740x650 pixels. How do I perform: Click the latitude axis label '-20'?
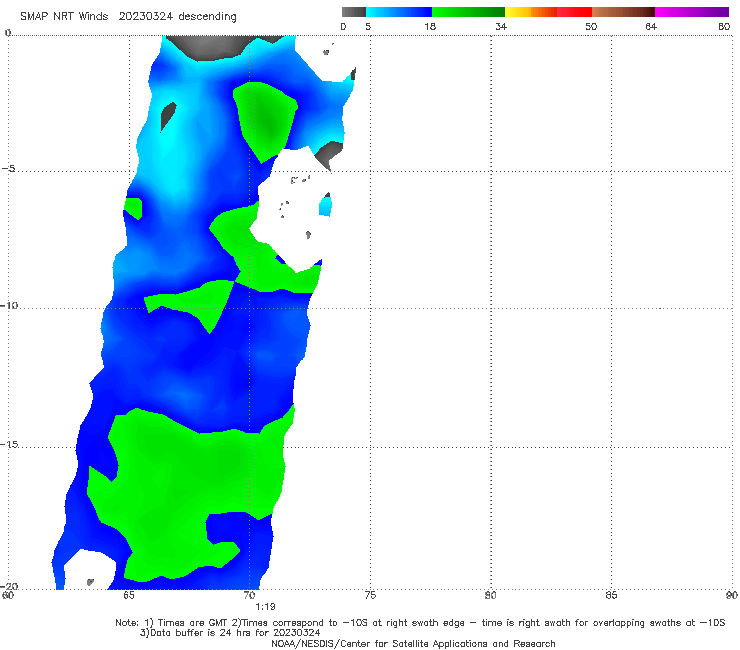[9, 586]
